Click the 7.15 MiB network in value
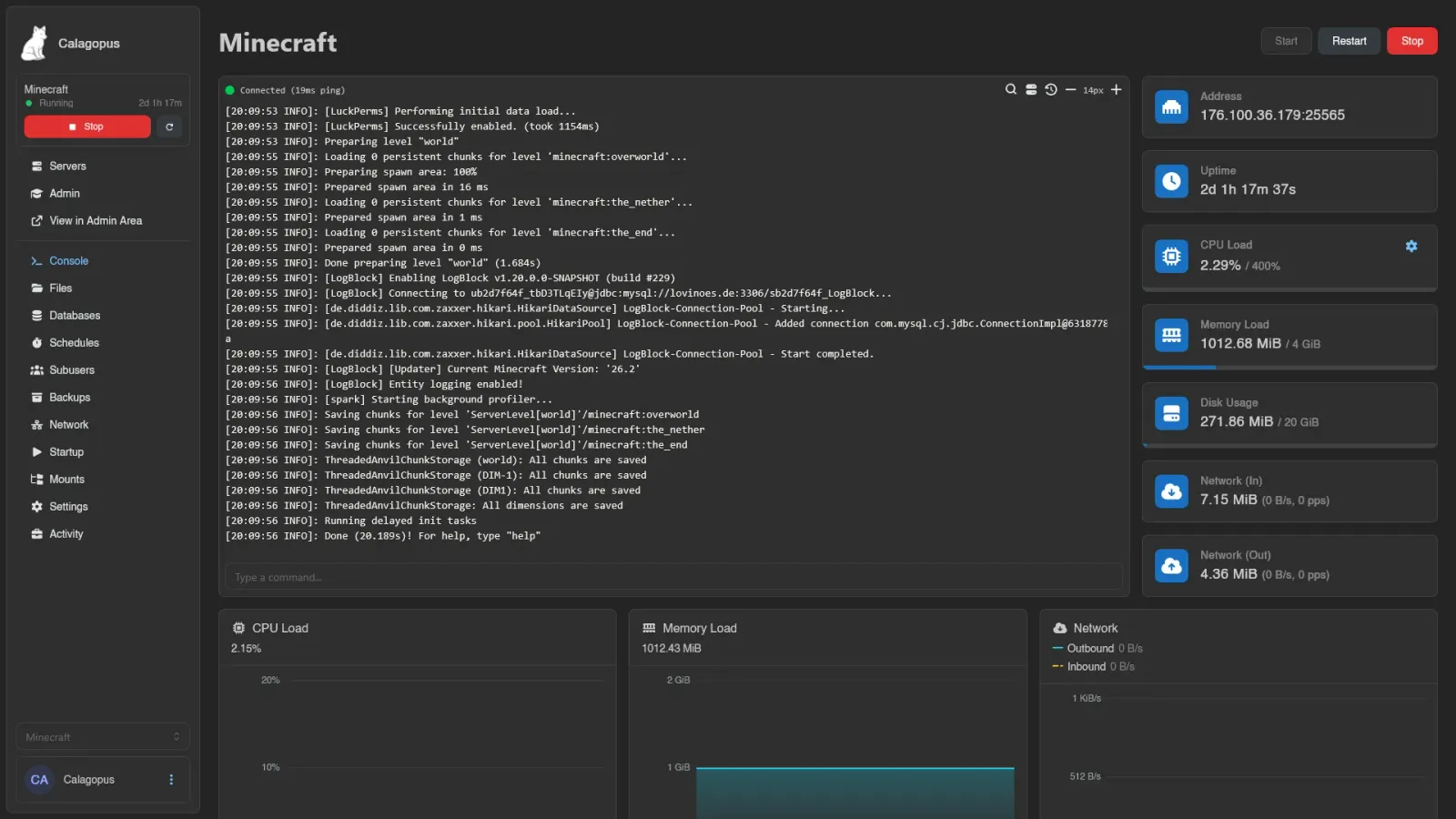Viewport: 1456px width, 819px height. [x=1228, y=500]
